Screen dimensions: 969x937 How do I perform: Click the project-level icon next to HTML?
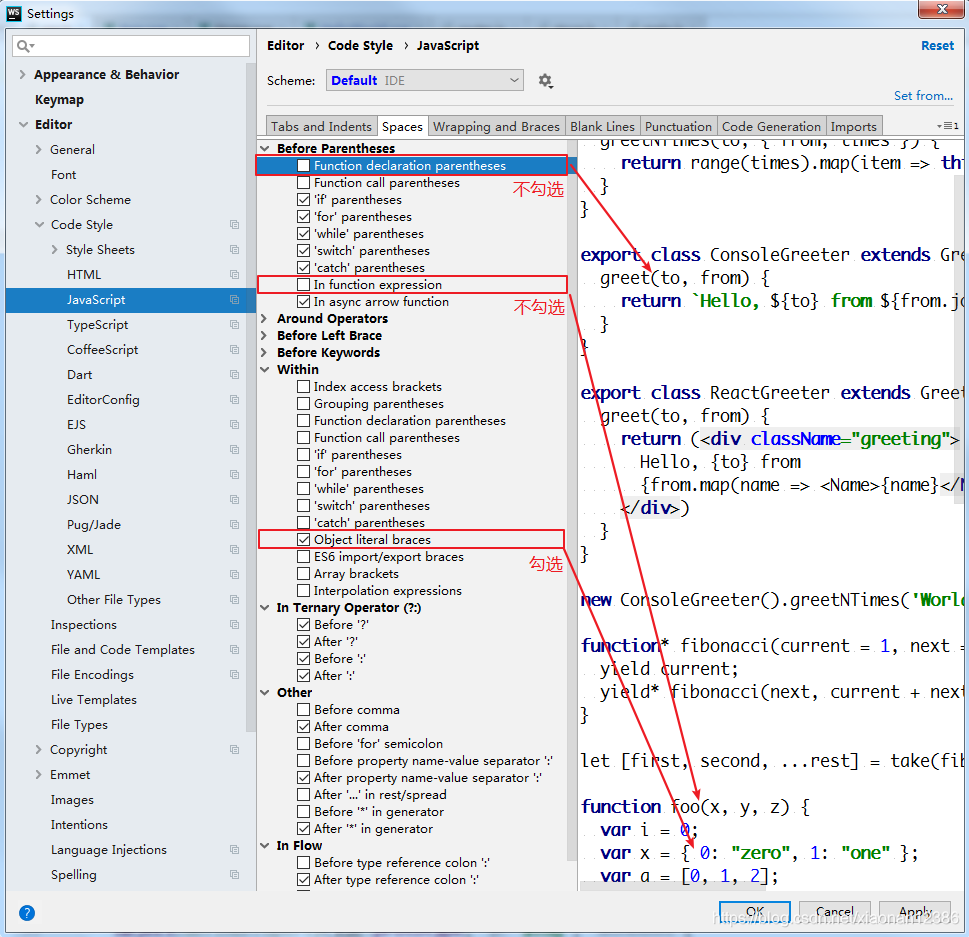point(234,274)
